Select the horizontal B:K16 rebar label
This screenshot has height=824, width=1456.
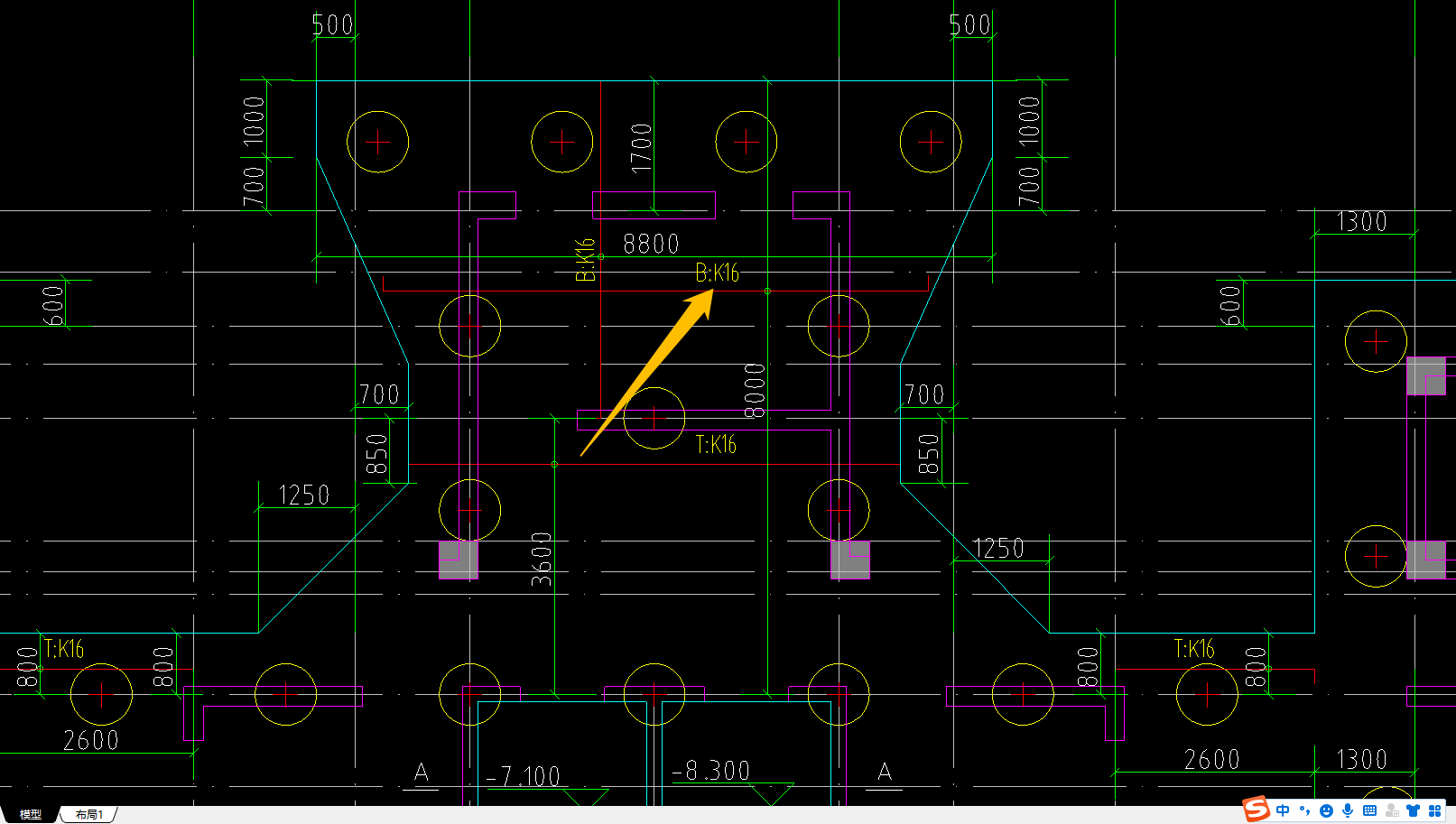pyautogui.click(x=718, y=273)
